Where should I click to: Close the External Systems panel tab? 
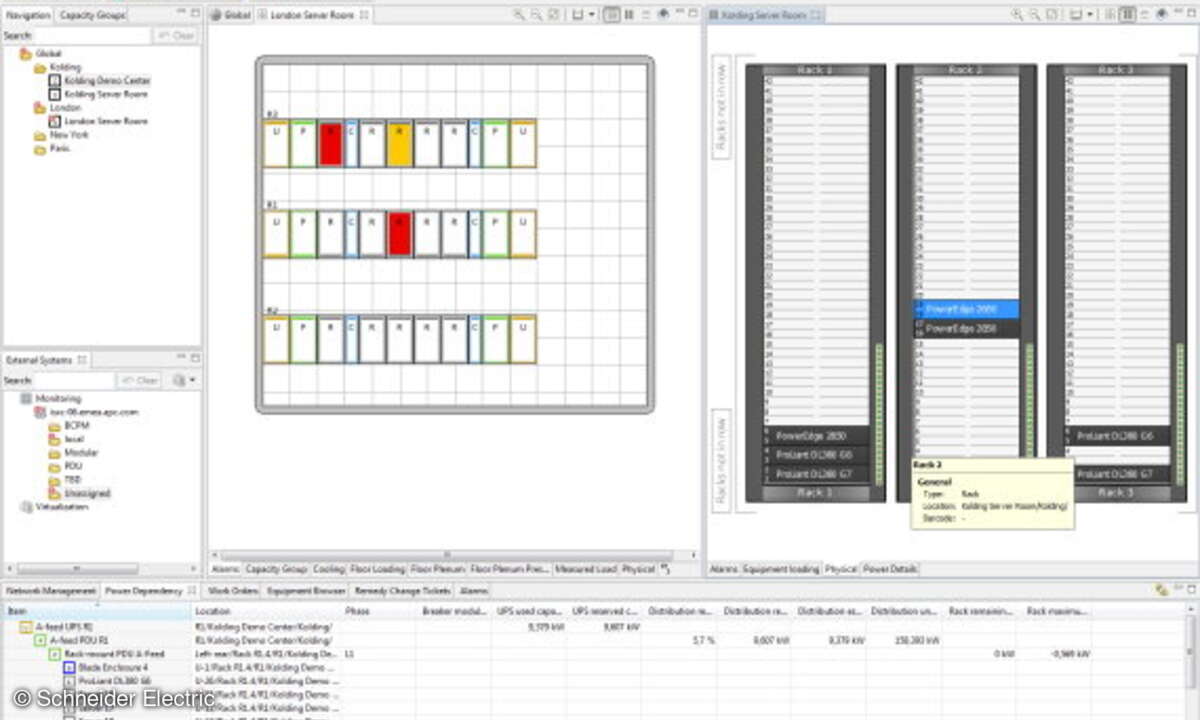pyautogui.click(x=82, y=359)
